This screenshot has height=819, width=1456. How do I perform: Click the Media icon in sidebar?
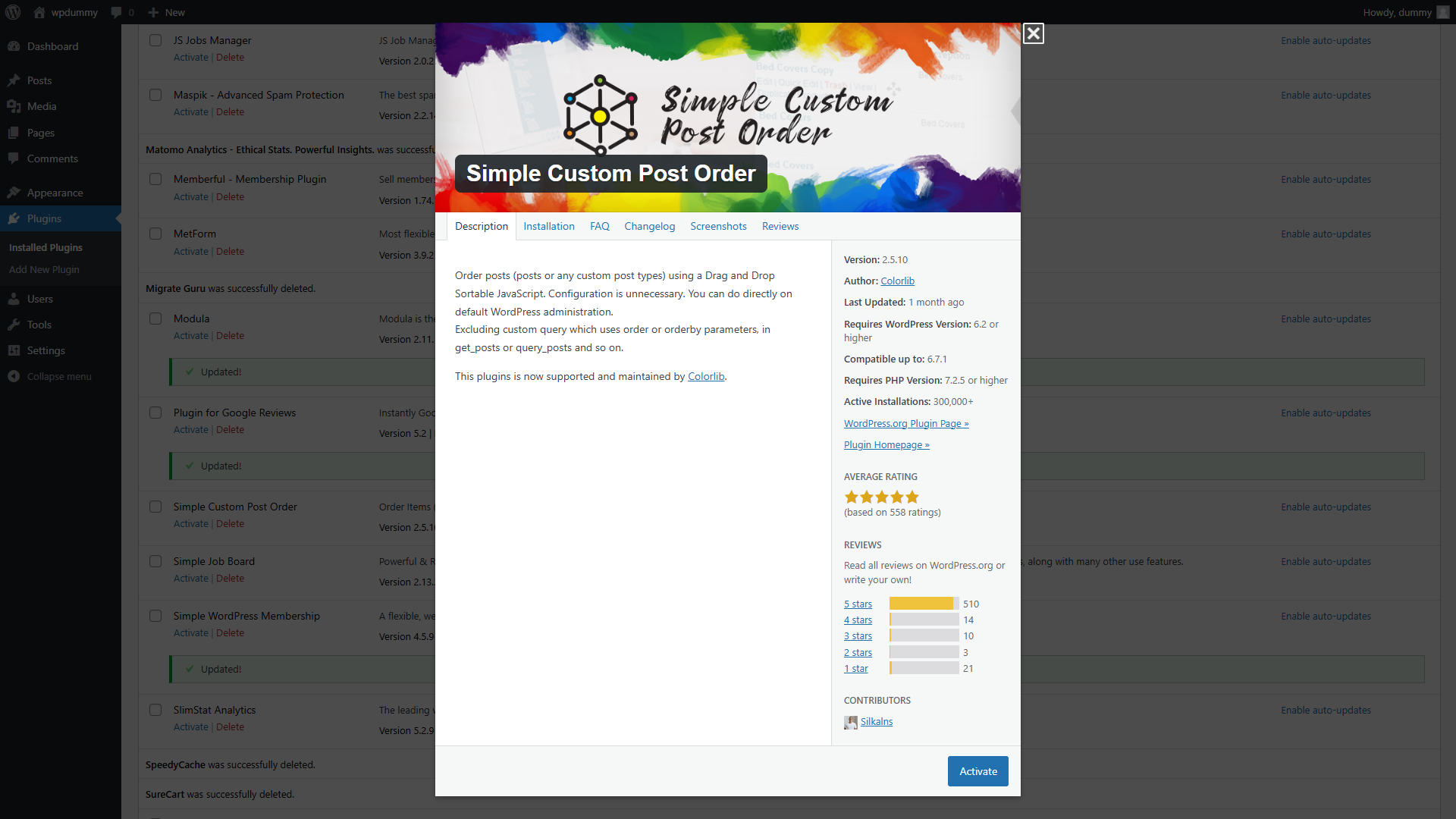(14, 106)
